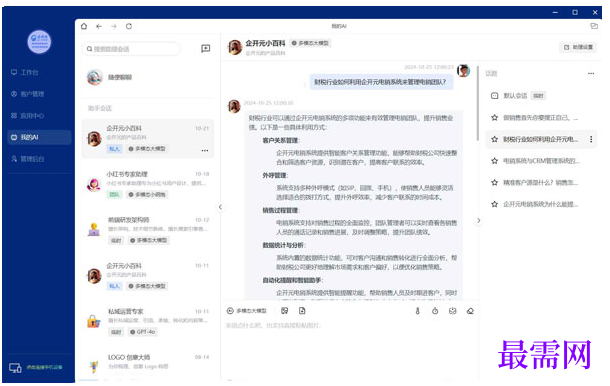The image size is (610, 386).
Task: Click the phone device link at sidebar bottom
Action: 44,367
